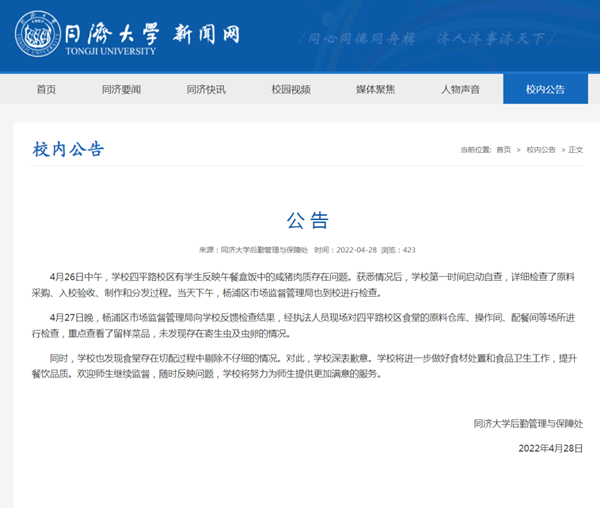
Task: Click the 同济大学 calligraphy title in header
Action: (x=112, y=29)
